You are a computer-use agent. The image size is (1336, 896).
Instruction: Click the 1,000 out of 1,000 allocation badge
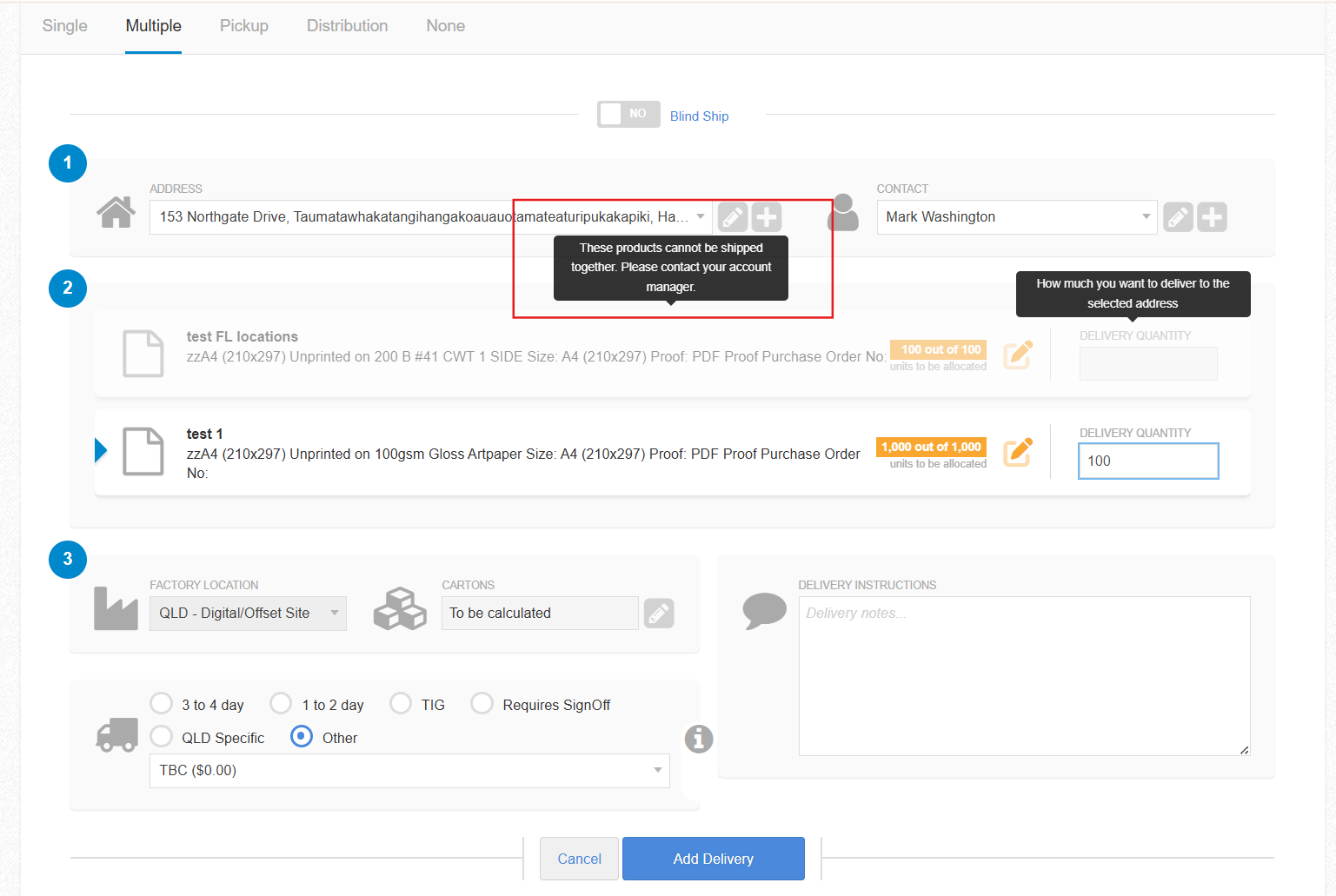932,447
